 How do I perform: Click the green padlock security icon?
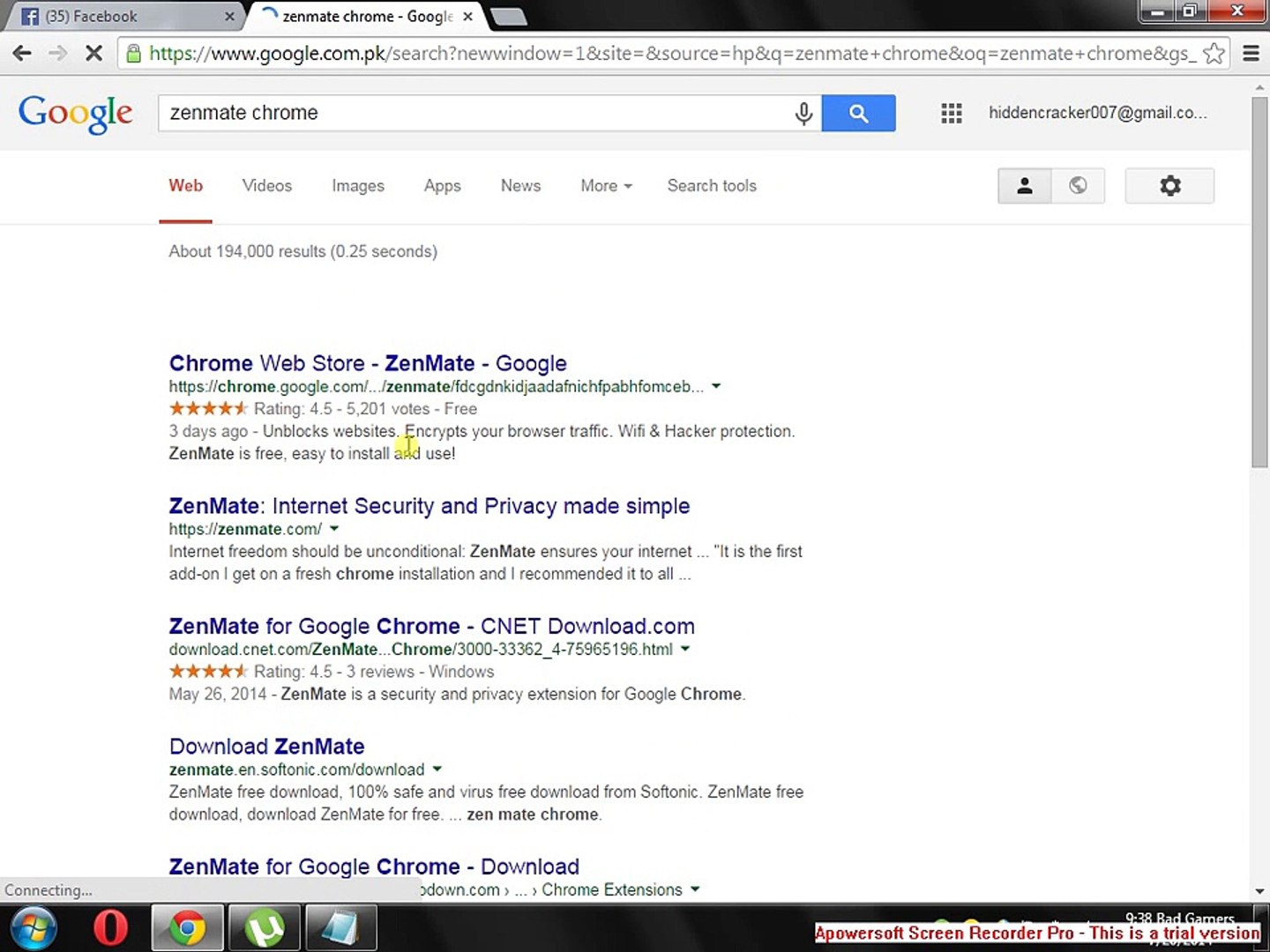133,54
